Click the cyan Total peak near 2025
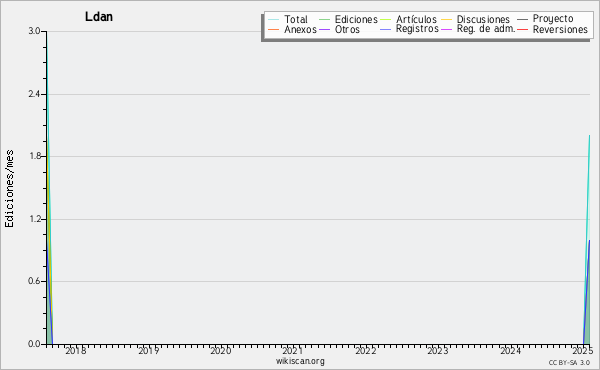 click(x=589, y=136)
